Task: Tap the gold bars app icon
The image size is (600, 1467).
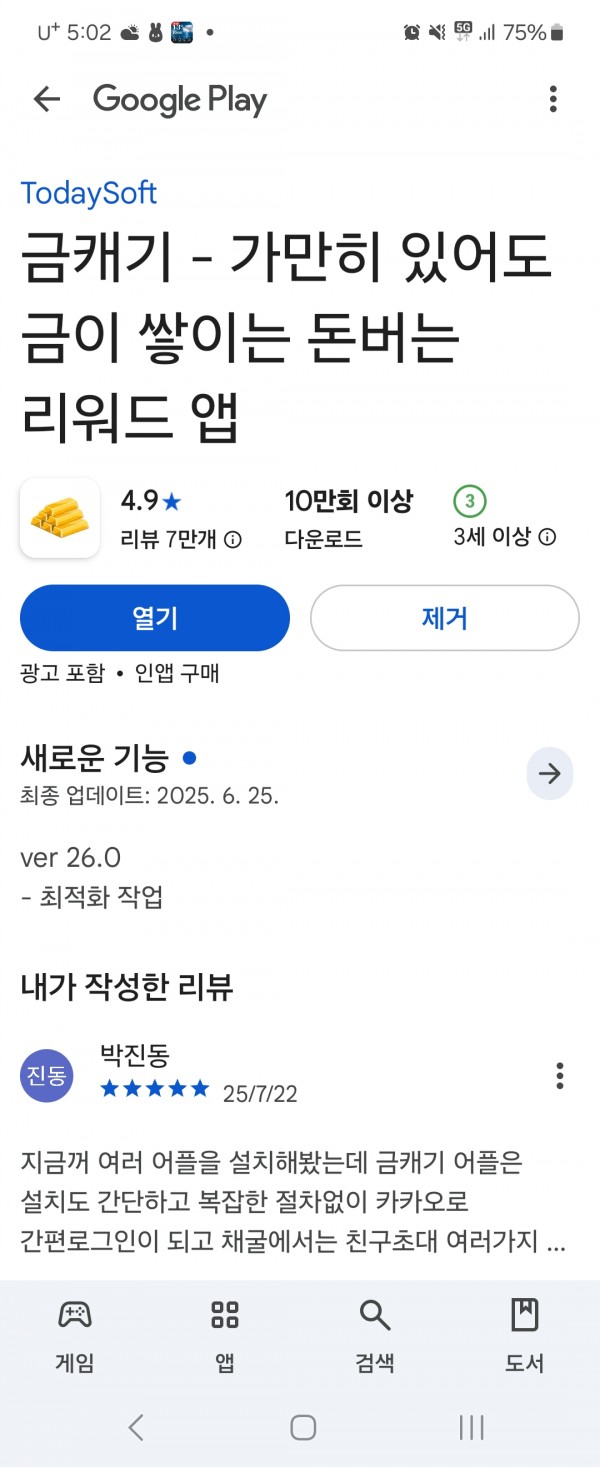Action: pos(60,518)
